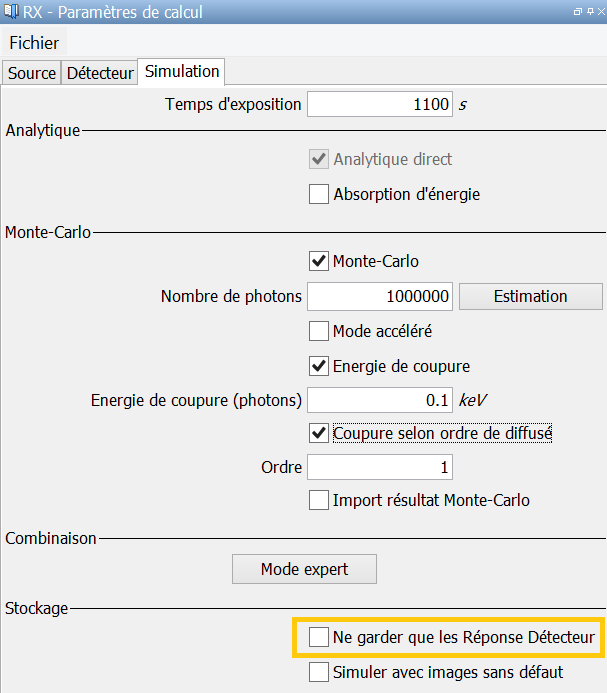Switch to the Source tab
The height and width of the screenshot is (693, 607).
[32, 73]
